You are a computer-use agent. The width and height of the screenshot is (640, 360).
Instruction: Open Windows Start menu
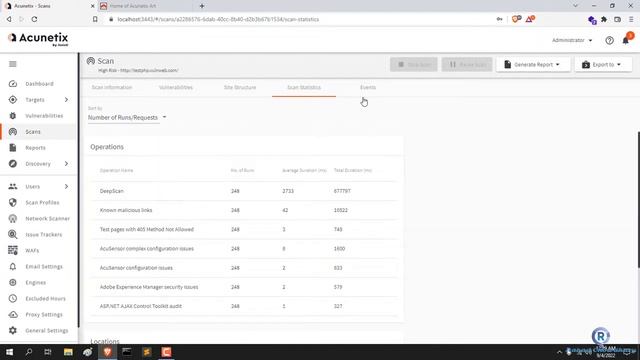pos(9,352)
